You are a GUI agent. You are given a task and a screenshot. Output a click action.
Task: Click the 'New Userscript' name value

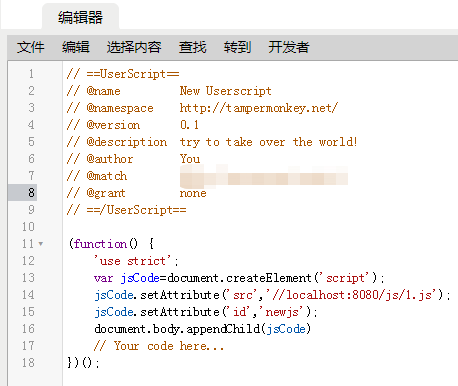226,91
